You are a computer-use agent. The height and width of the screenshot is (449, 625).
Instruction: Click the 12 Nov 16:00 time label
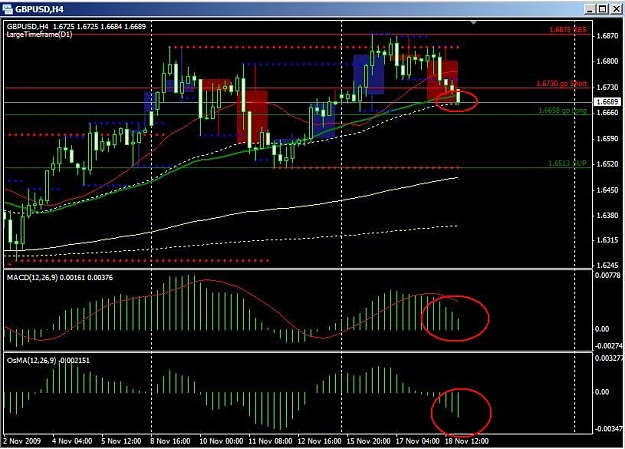pyautogui.click(x=319, y=441)
